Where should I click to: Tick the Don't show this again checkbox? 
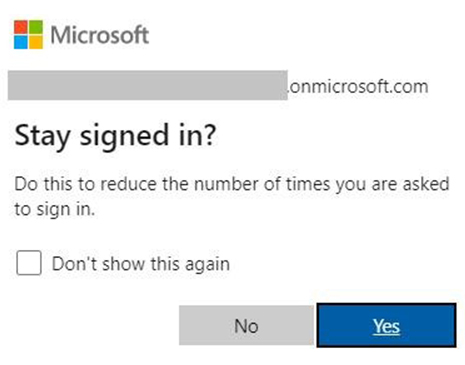click(29, 263)
